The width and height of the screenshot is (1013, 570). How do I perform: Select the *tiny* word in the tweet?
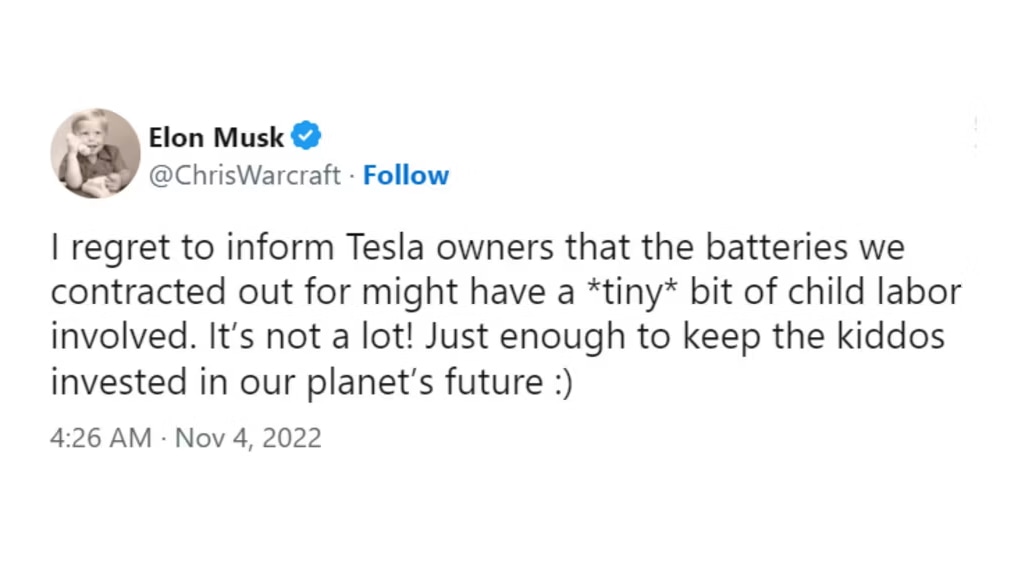632,293
